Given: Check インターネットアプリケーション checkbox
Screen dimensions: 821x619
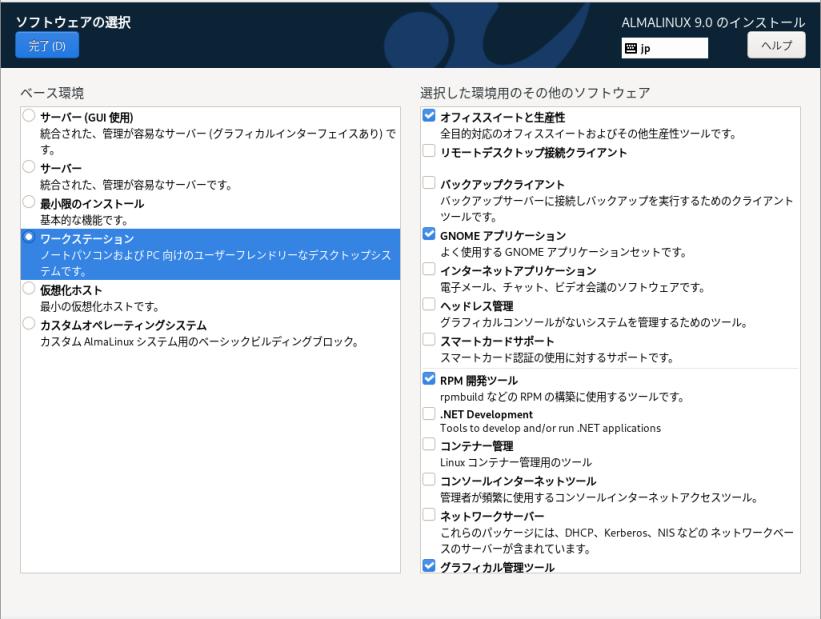Looking at the screenshot, I should tap(429, 269).
